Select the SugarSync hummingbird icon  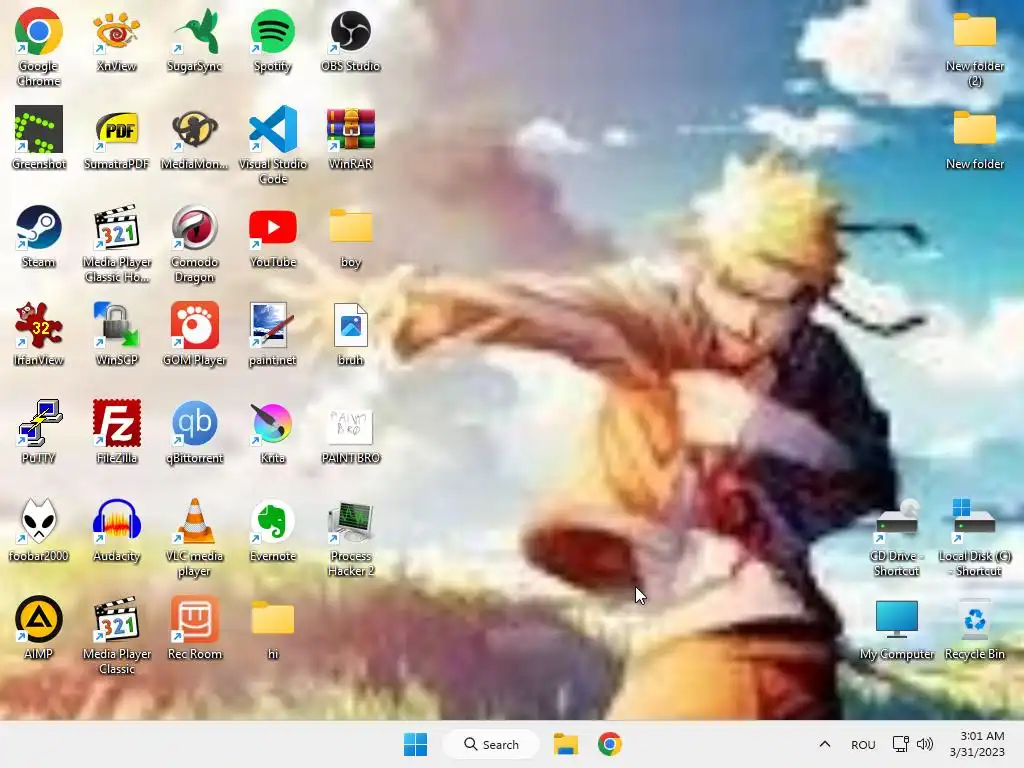(195, 31)
